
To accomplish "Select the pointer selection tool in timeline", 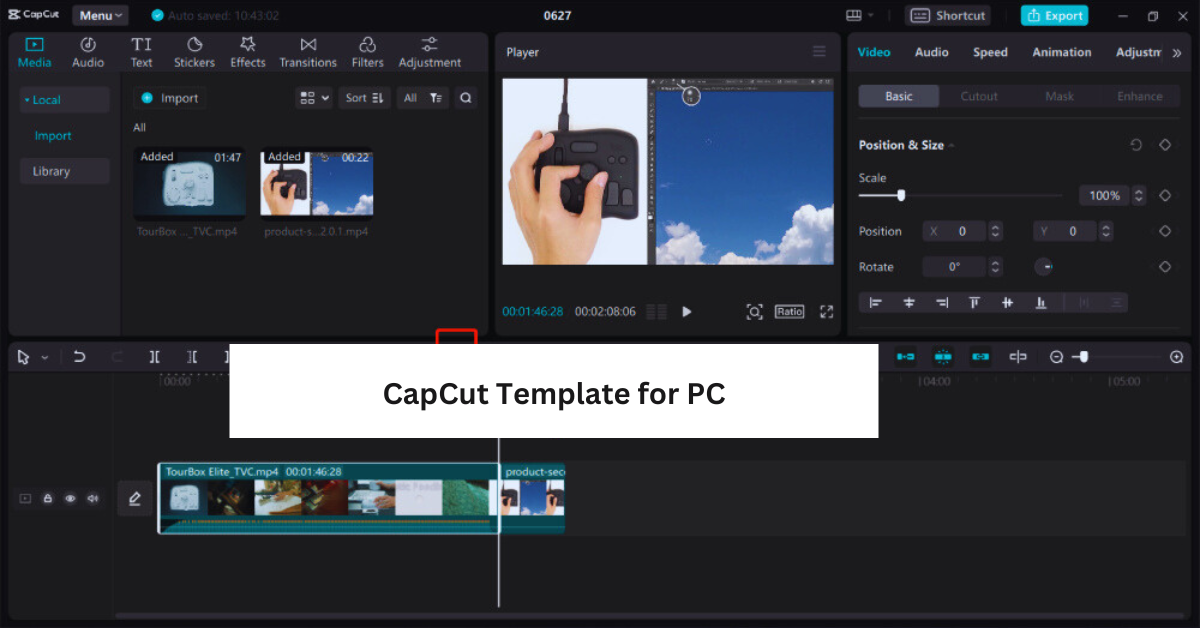I will [x=24, y=357].
